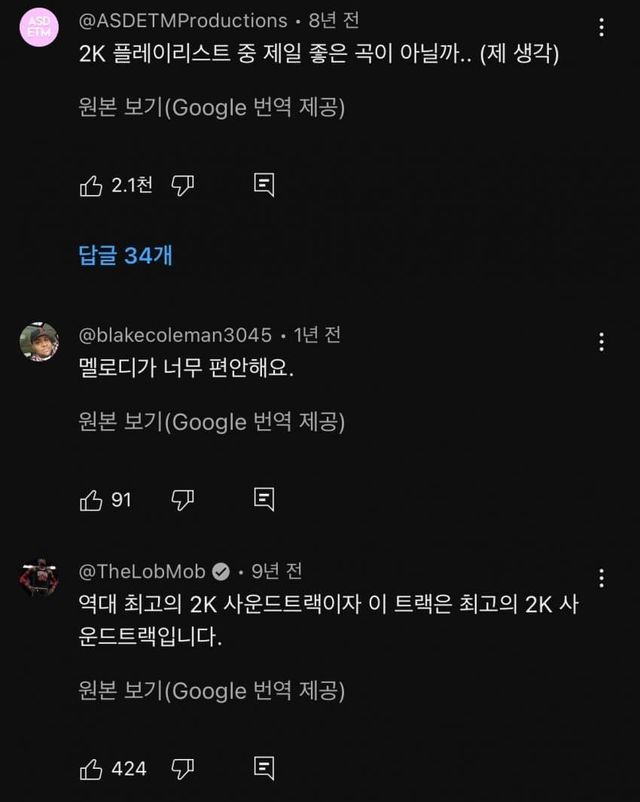This screenshot has height=802, width=640.
Task: Dislike the ASDETMProductions comment
Action: click(182, 185)
